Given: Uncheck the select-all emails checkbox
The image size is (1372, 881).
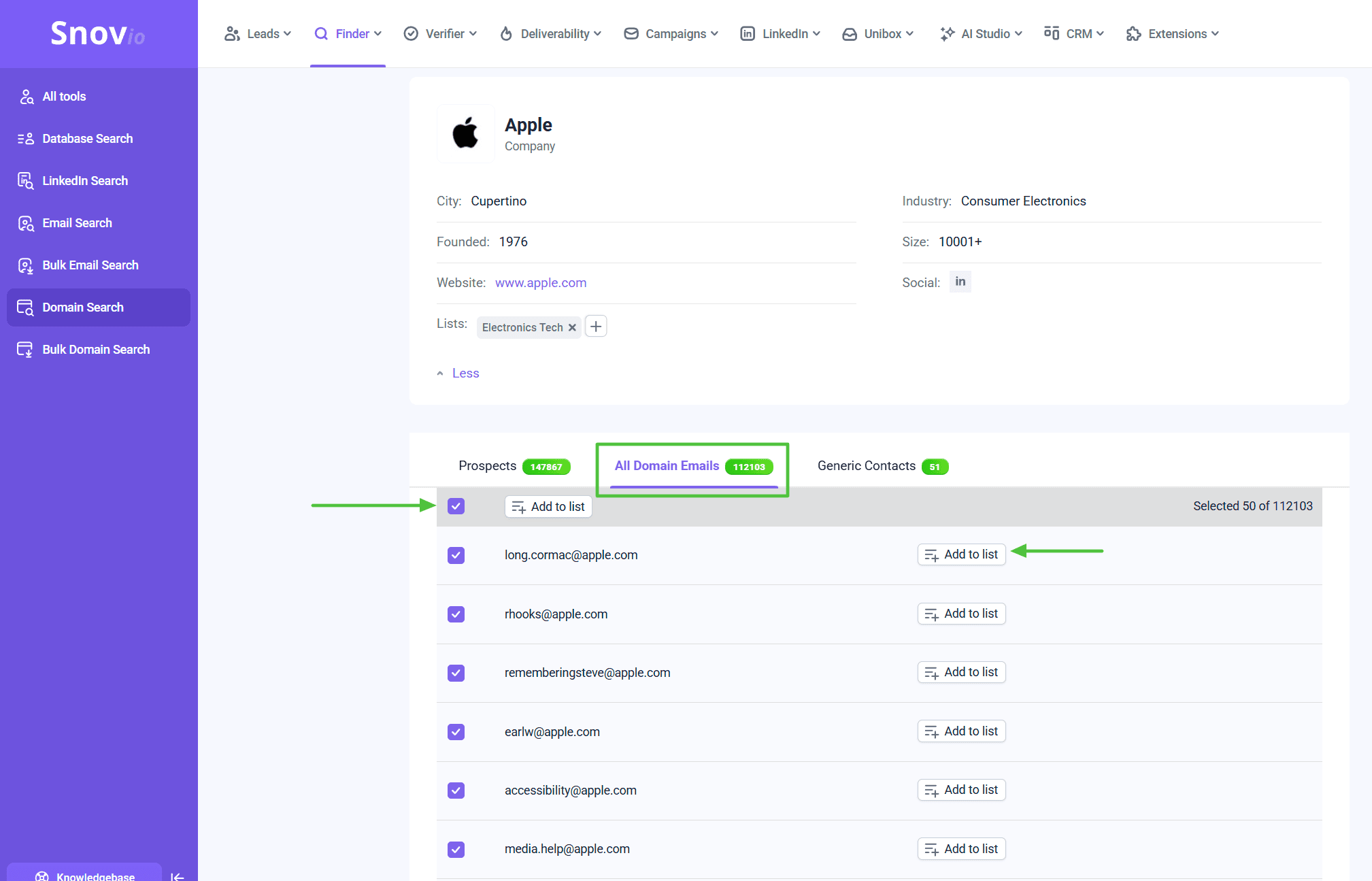Looking at the screenshot, I should click(456, 506).
